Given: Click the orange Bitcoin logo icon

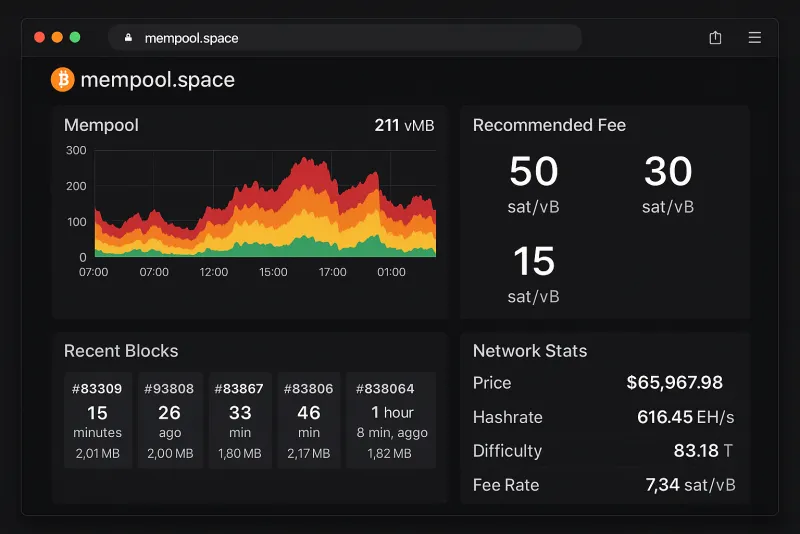Looking at the screenshot, I should click(63, 79).
